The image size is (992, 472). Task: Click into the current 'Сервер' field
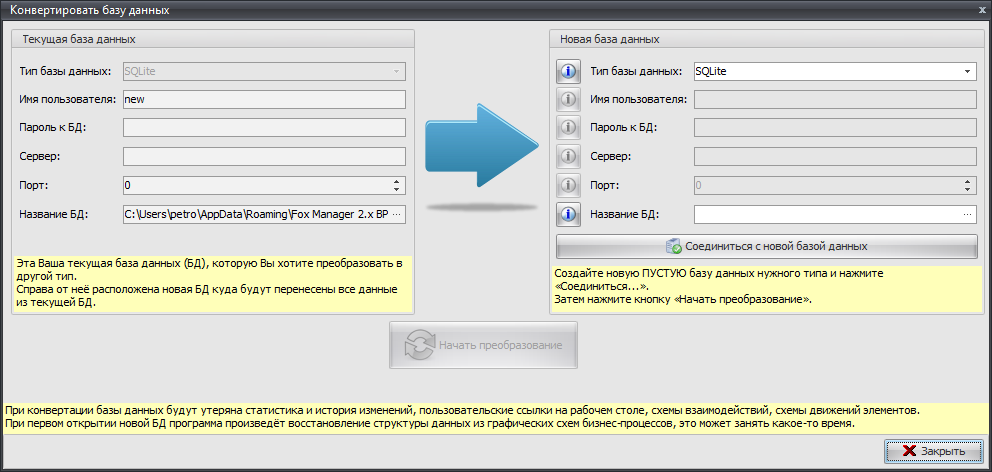(x=263, y=157)
